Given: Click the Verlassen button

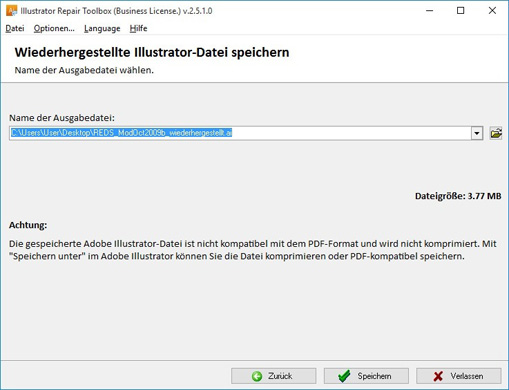Looking at the screenshot, I should coord(459,376).
